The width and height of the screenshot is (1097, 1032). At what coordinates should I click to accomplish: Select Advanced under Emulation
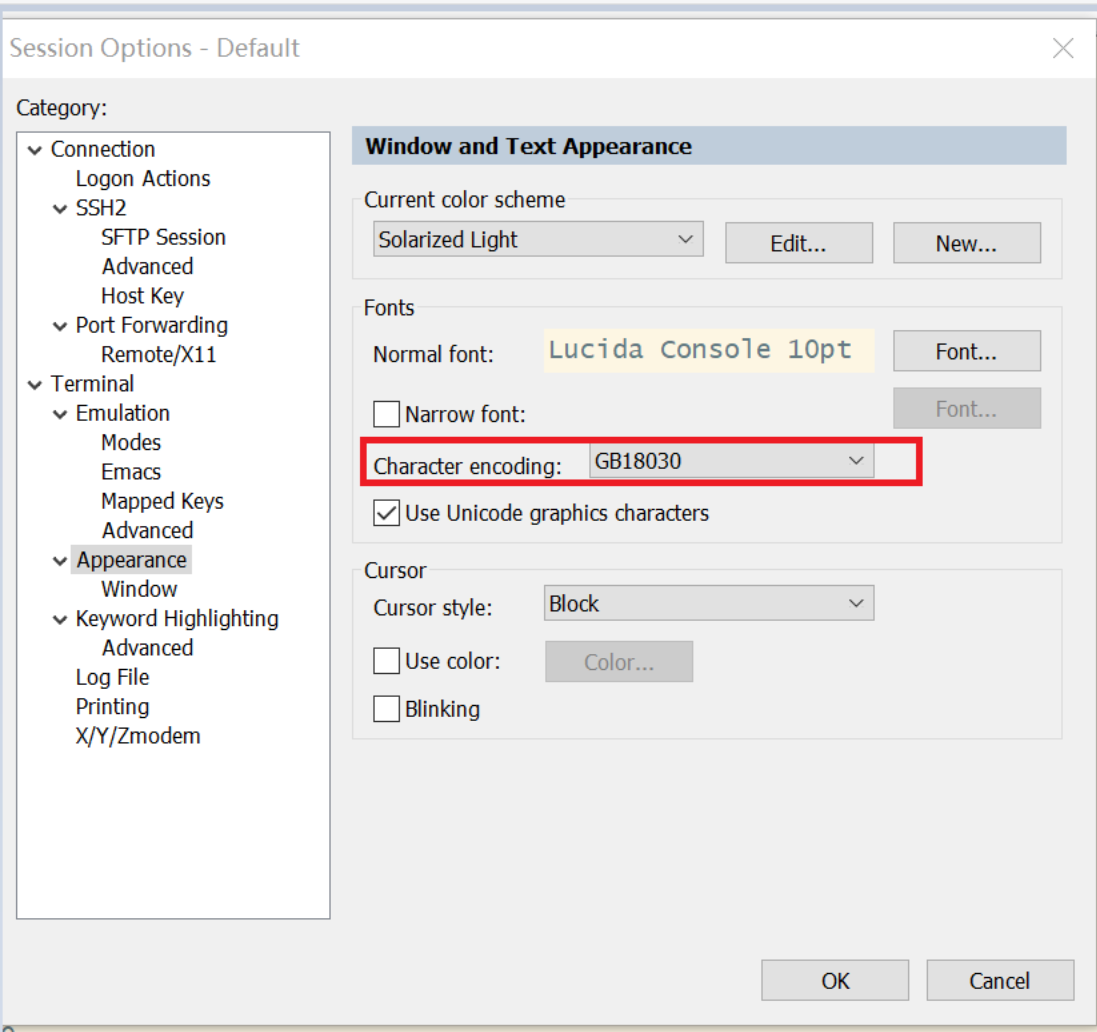(x=147, y=531)
